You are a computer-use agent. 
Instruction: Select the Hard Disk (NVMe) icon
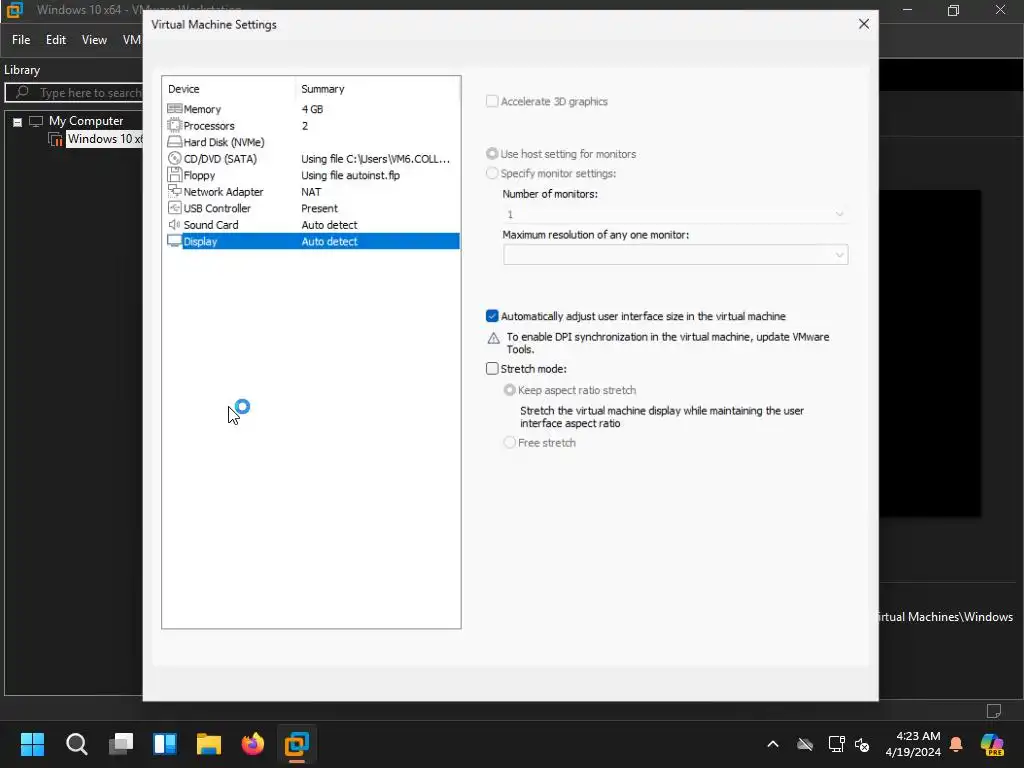pyautogui.click(x=174, y=142)
